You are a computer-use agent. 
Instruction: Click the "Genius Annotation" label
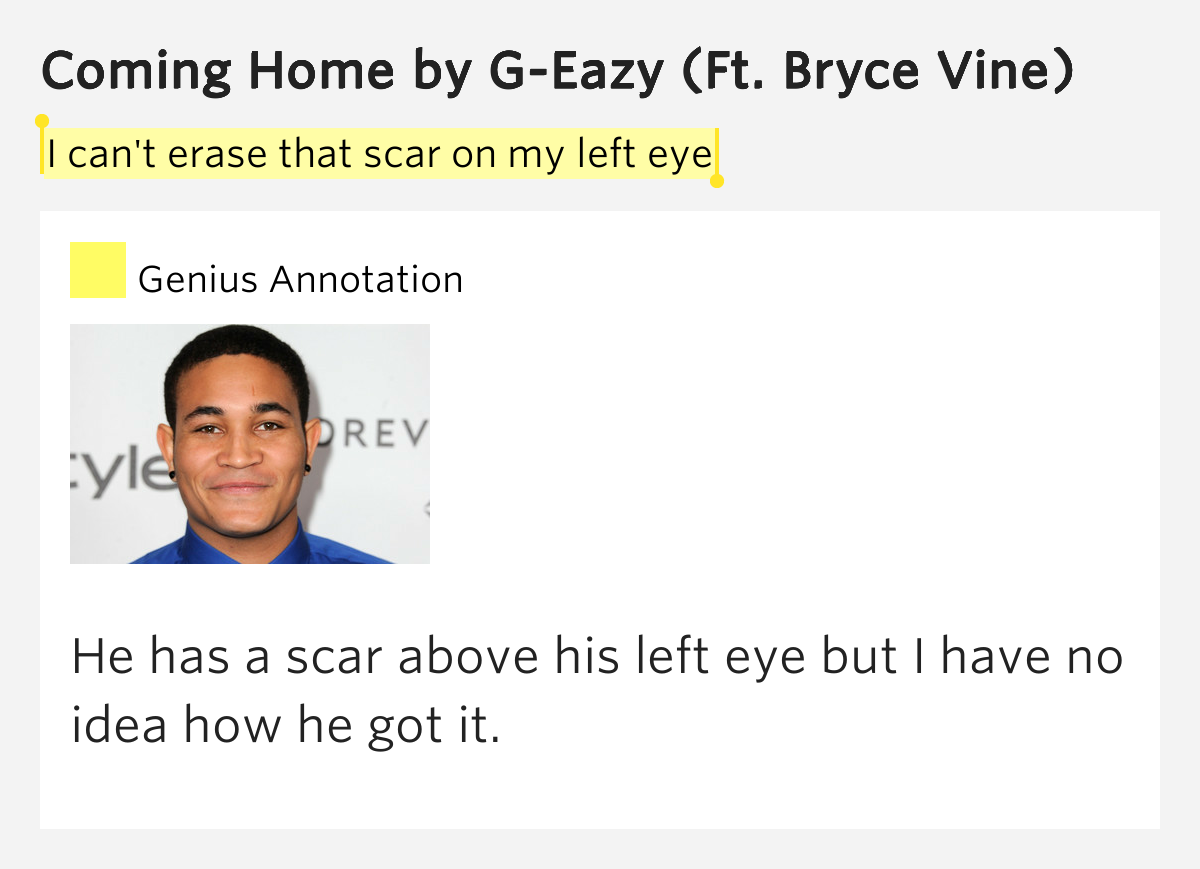click(x=300, y=279)
